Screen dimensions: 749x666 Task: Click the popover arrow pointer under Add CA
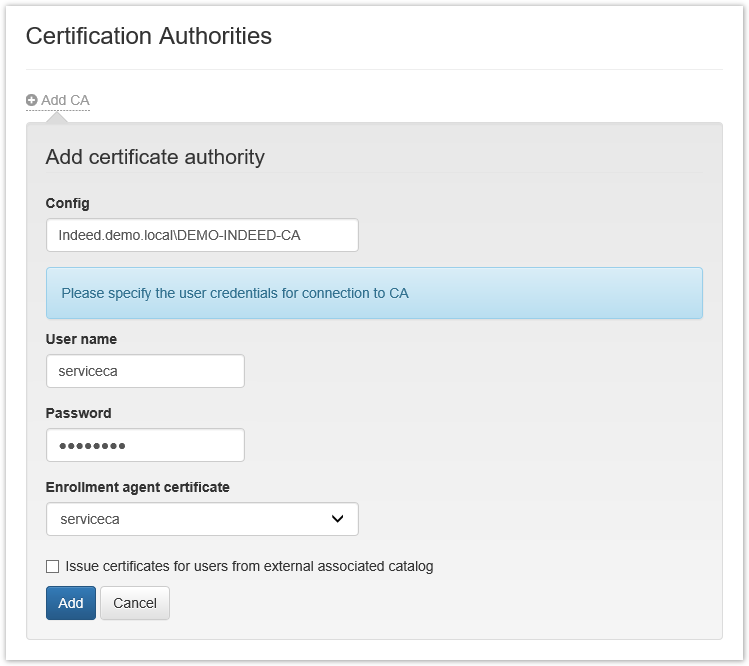[x=58, y=118]
